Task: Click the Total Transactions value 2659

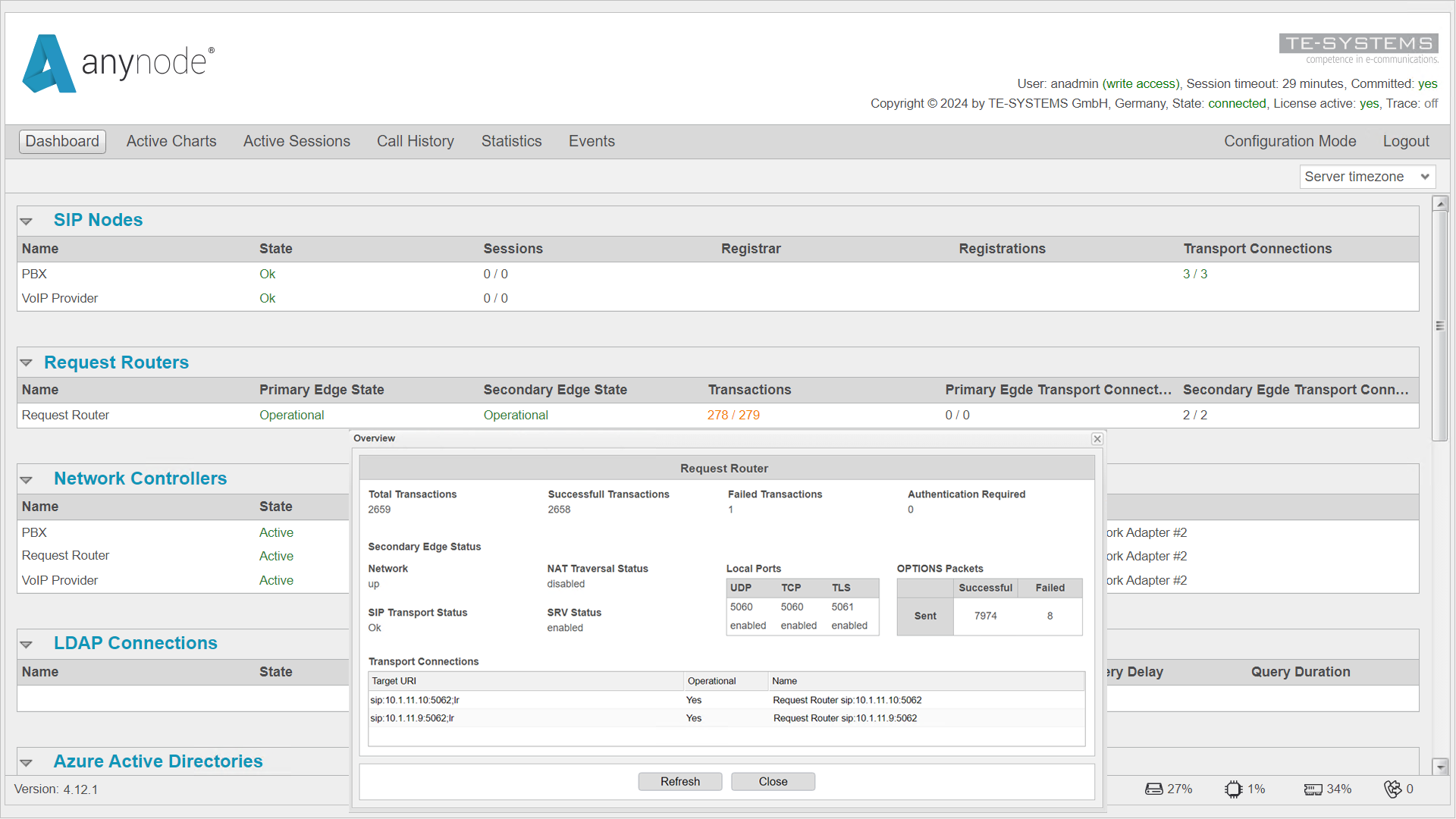Action: (x=379, y=510)
